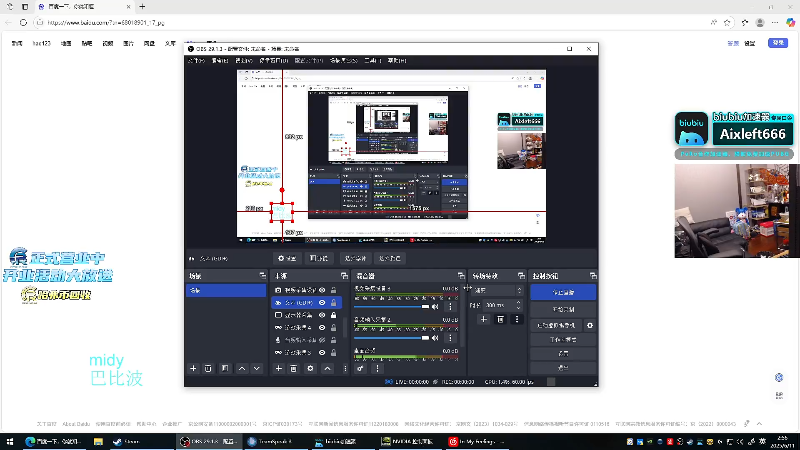
Task: Open mixer footer three-dot menu
Action: pyautogui.click(x=378, y=368)
